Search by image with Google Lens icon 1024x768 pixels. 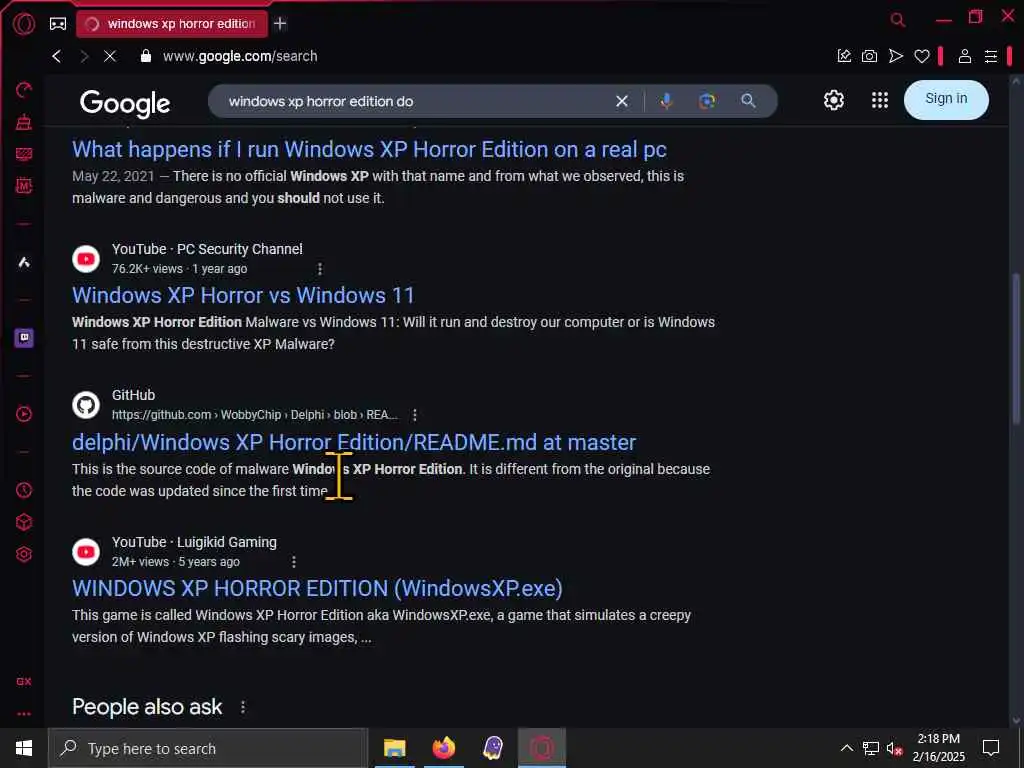(707, 101)
